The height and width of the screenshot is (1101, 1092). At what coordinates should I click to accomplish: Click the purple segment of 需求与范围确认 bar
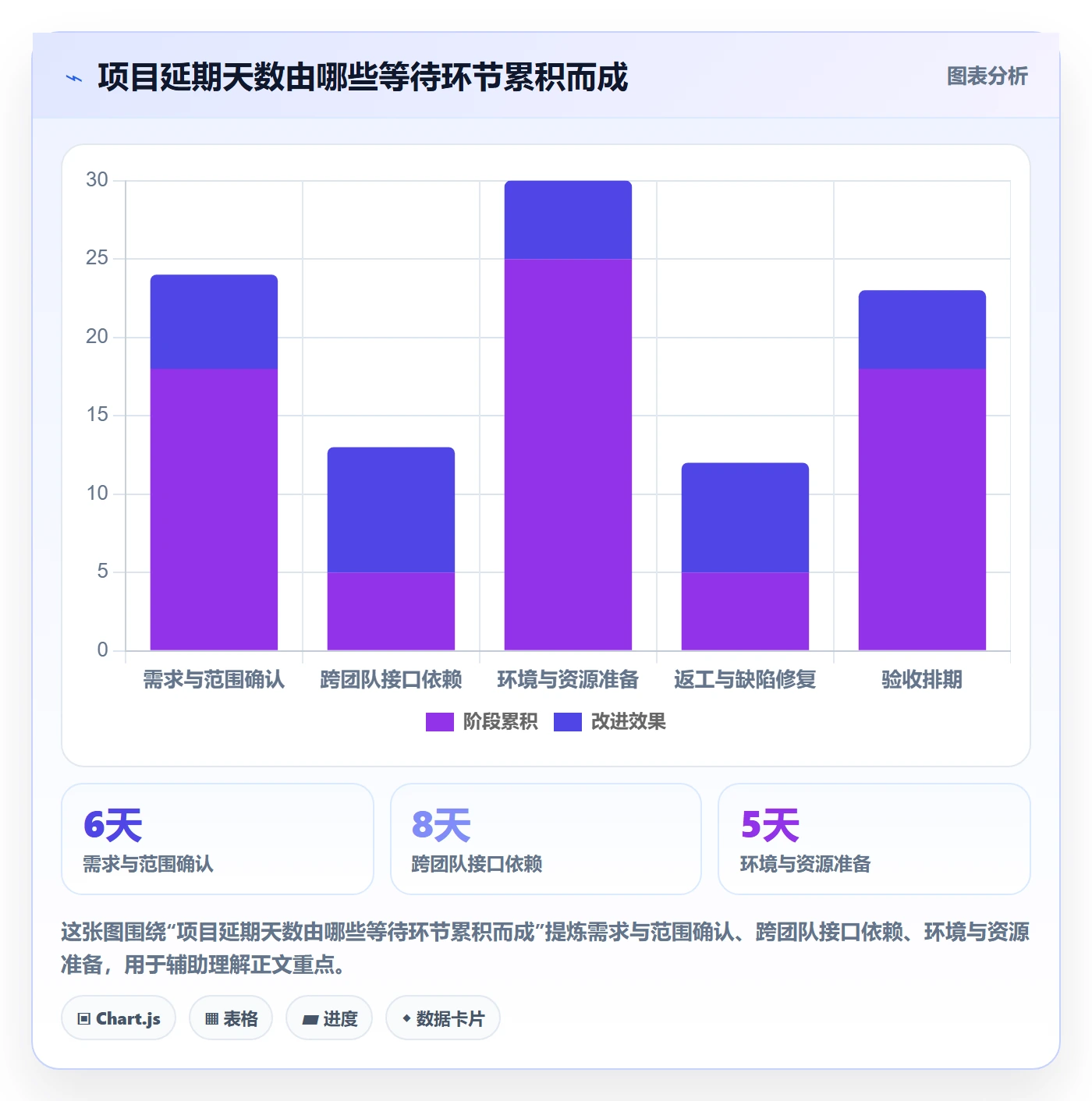click(x=214, y=510)
